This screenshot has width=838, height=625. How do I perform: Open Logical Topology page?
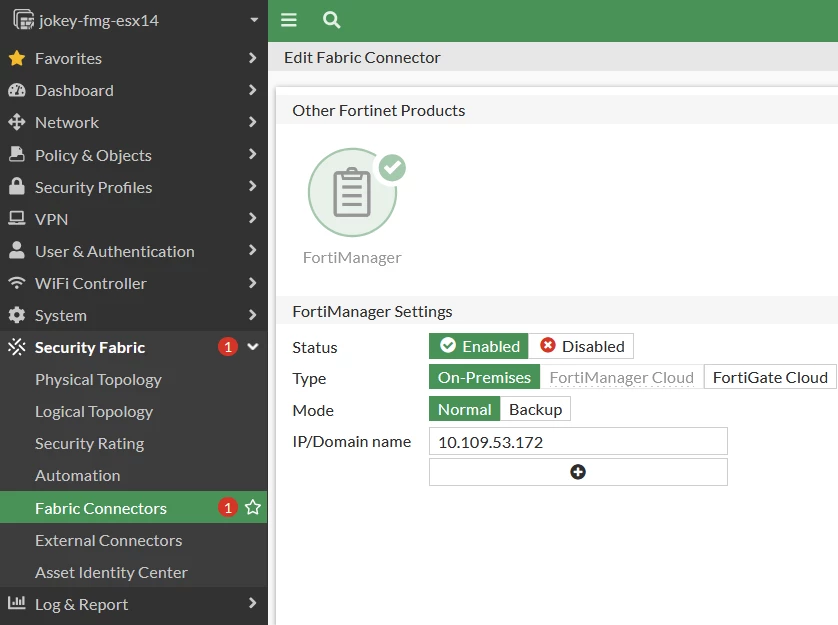point(94,412)
